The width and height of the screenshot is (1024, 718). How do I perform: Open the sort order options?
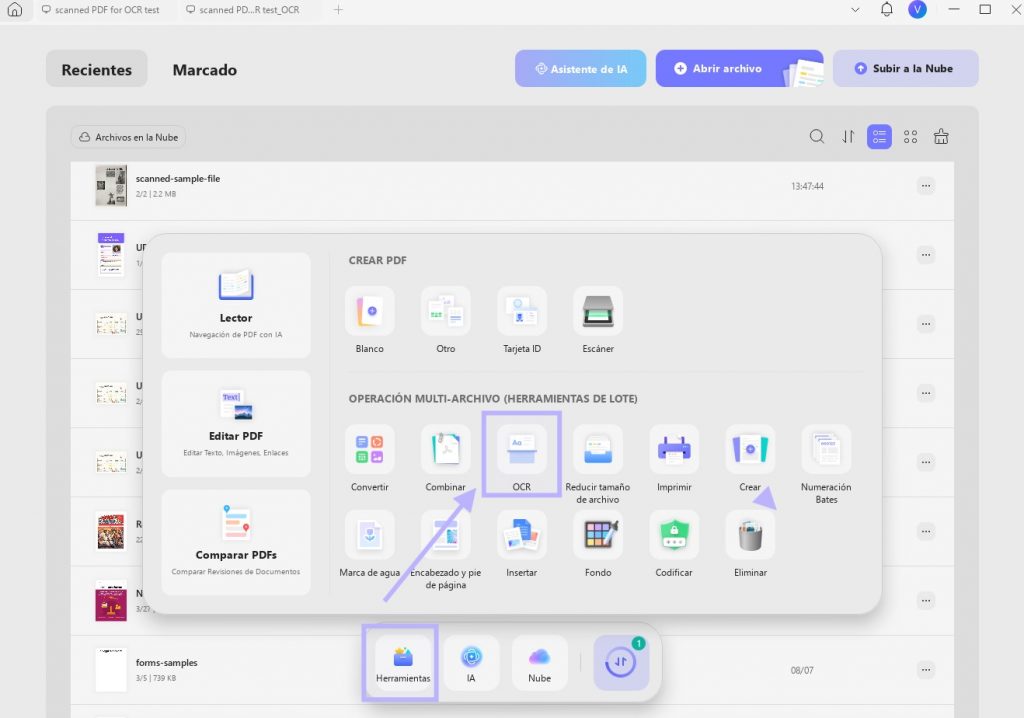tap(848, 137)
